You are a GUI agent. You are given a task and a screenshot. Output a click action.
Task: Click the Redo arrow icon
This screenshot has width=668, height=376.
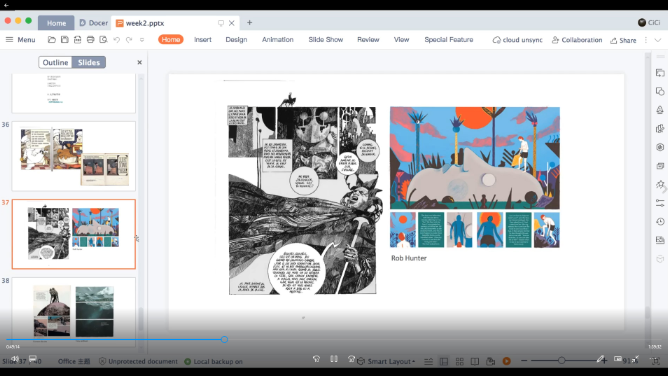pos(129,40)
